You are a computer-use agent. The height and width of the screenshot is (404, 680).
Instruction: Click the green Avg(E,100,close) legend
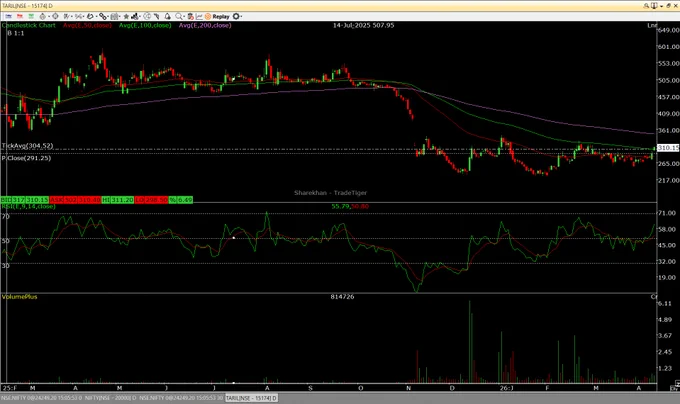coord(145,25)
